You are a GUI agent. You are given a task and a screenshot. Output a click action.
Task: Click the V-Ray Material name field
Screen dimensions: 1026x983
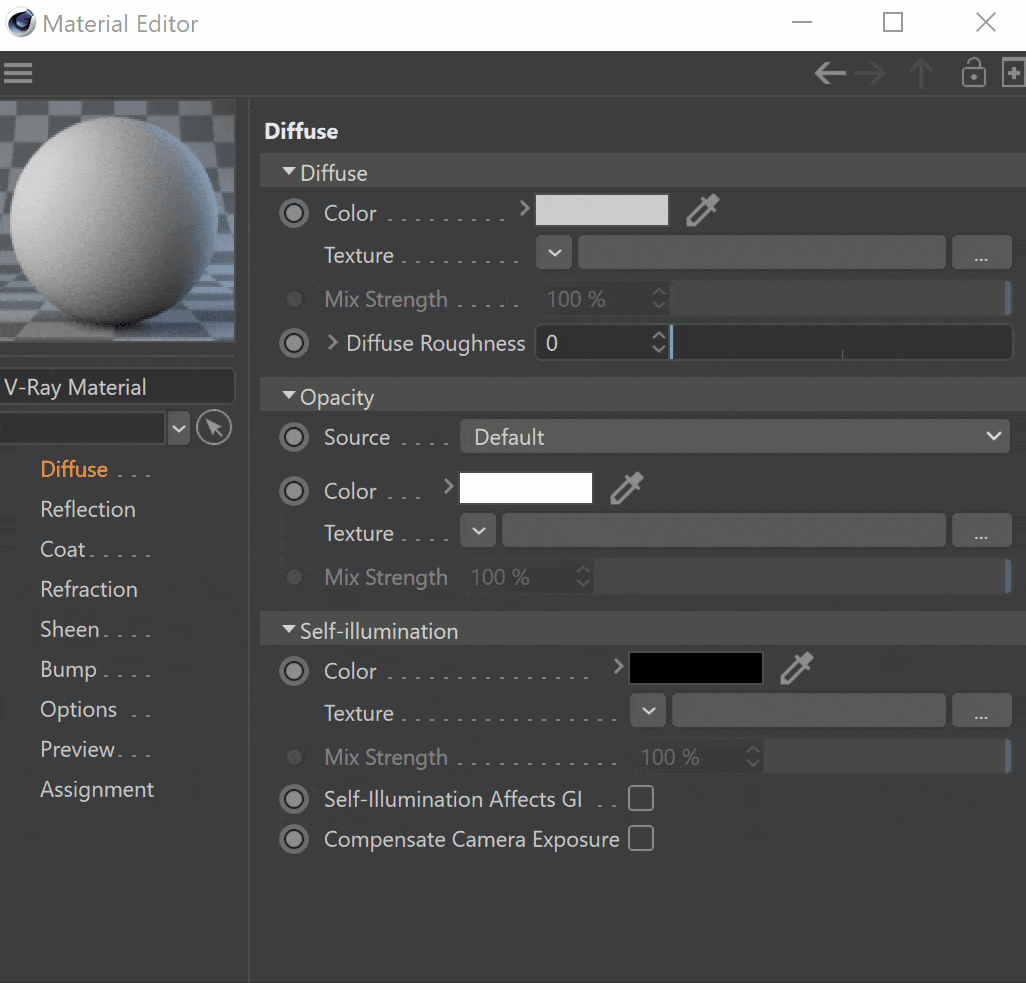(x=117, y=387)
